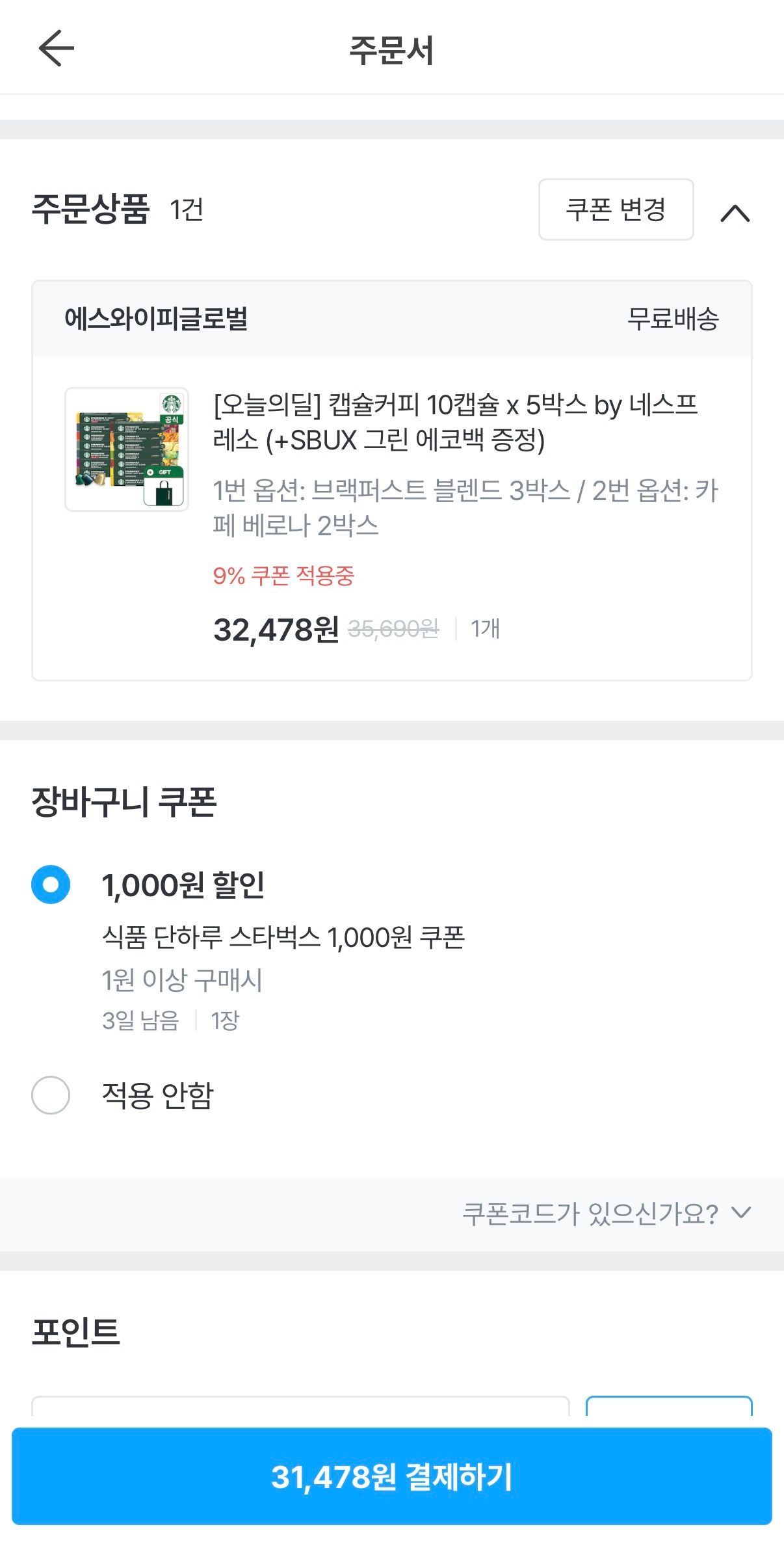Image resolution: width=784 pixels, height=1557 pixels.
Task: Select the 1,000원 할인 coupon radio
Action: click(51, 885)
